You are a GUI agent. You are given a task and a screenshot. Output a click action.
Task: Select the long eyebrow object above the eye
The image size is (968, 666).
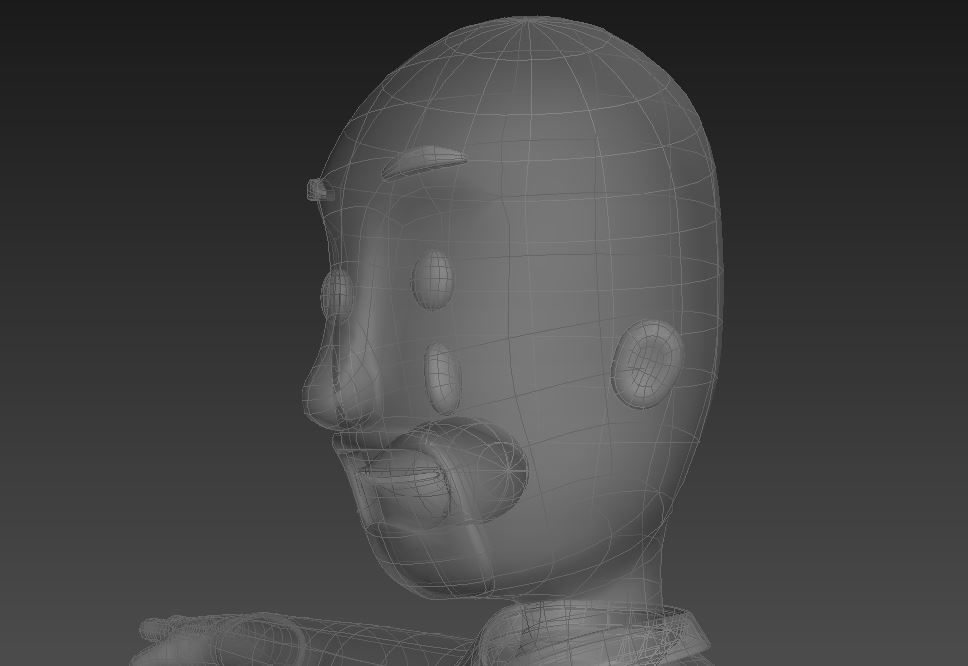point(424,162)
